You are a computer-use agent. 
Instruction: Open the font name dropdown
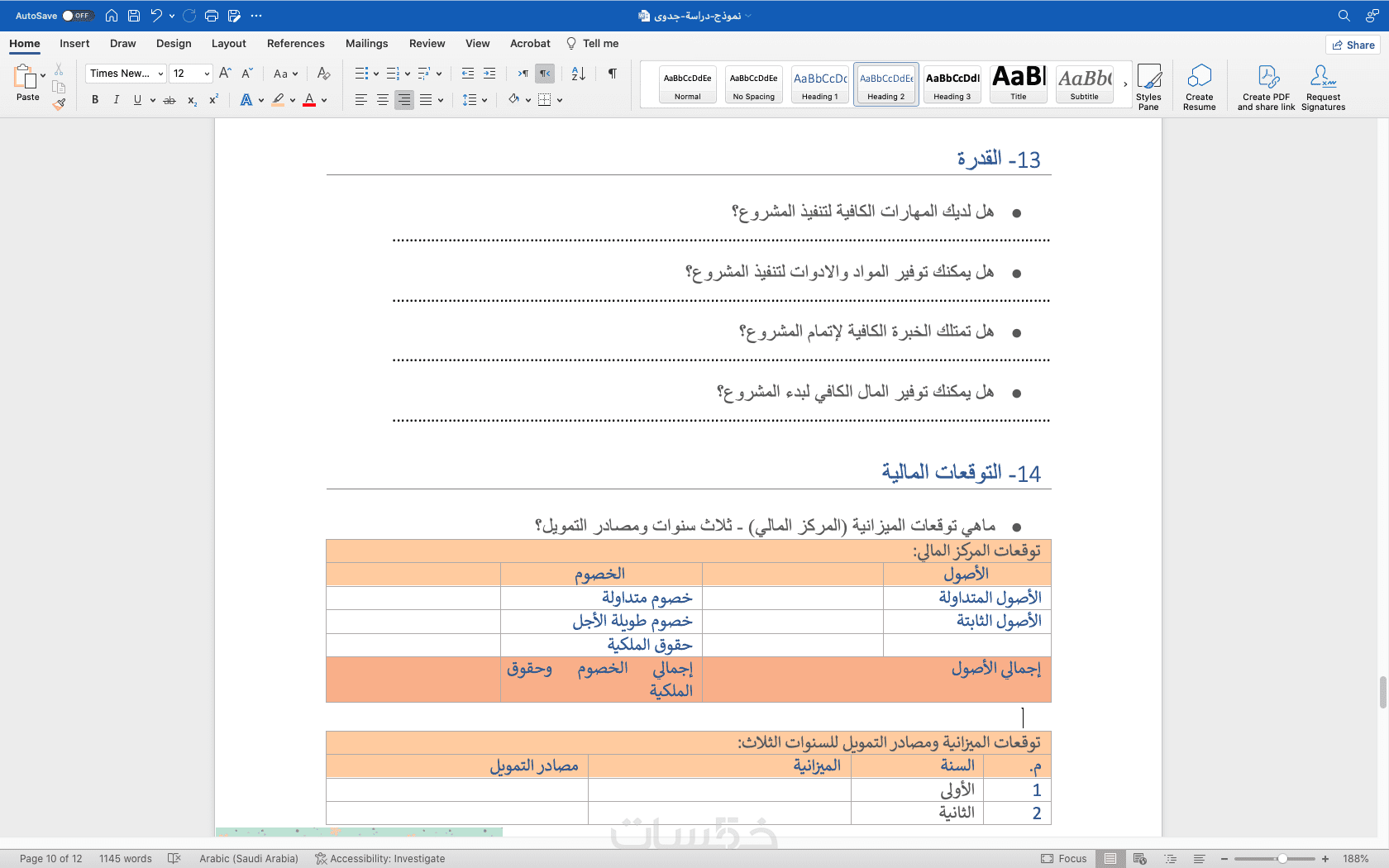(x=160, y=74)
